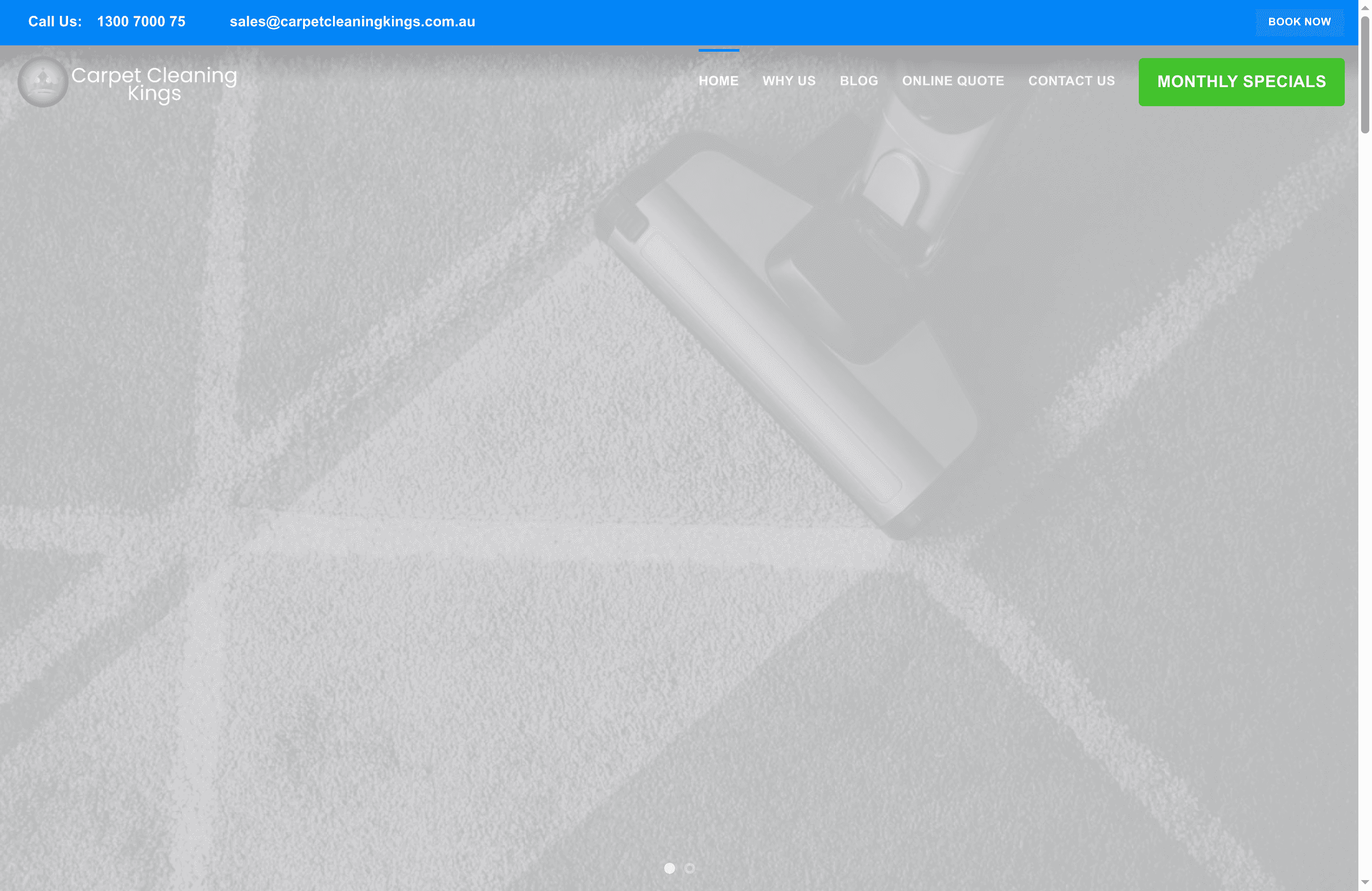Switch to the second slide dot
1372x891 pixels.
coord(690,868)
